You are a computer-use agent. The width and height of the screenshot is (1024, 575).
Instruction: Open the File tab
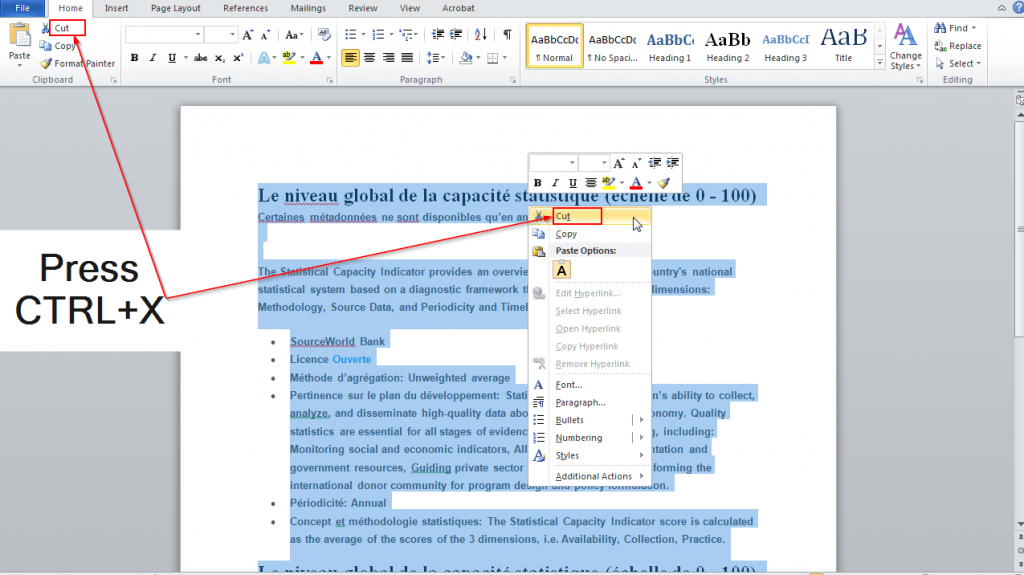[x=22, y=8]
